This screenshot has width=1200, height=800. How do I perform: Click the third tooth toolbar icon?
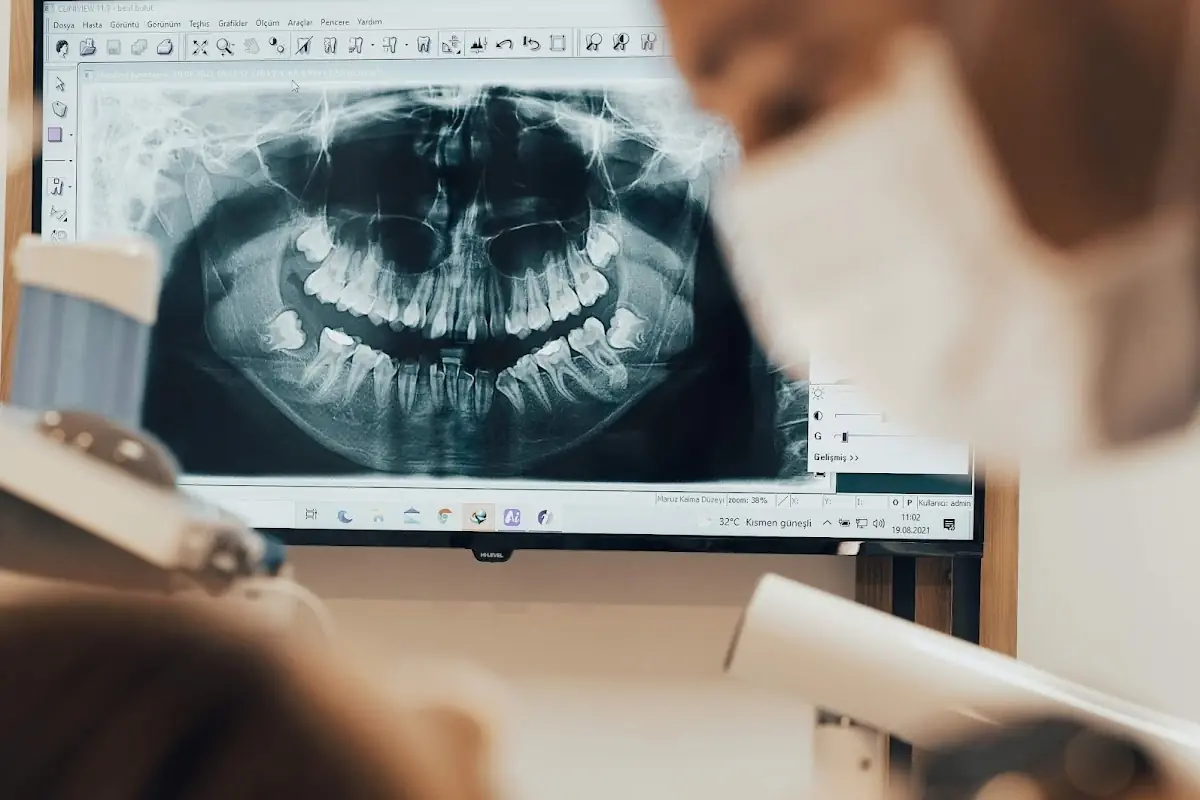tap(390, 45)
